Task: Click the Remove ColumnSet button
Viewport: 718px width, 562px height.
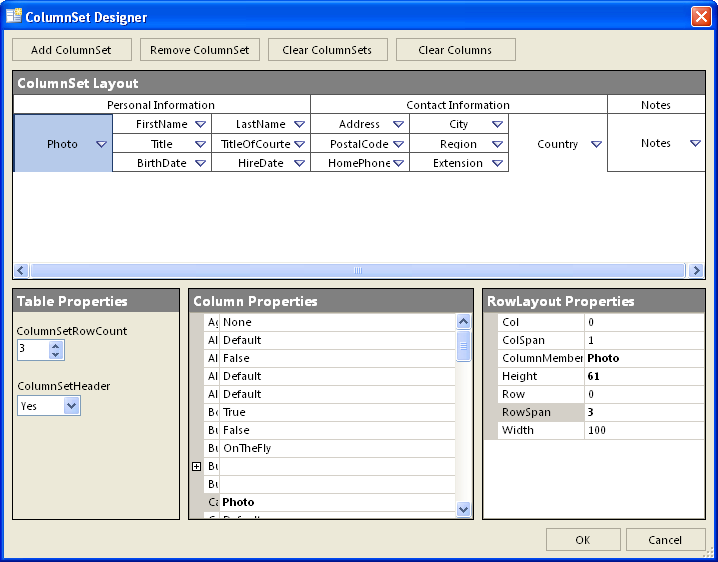Action: [200, 49]
